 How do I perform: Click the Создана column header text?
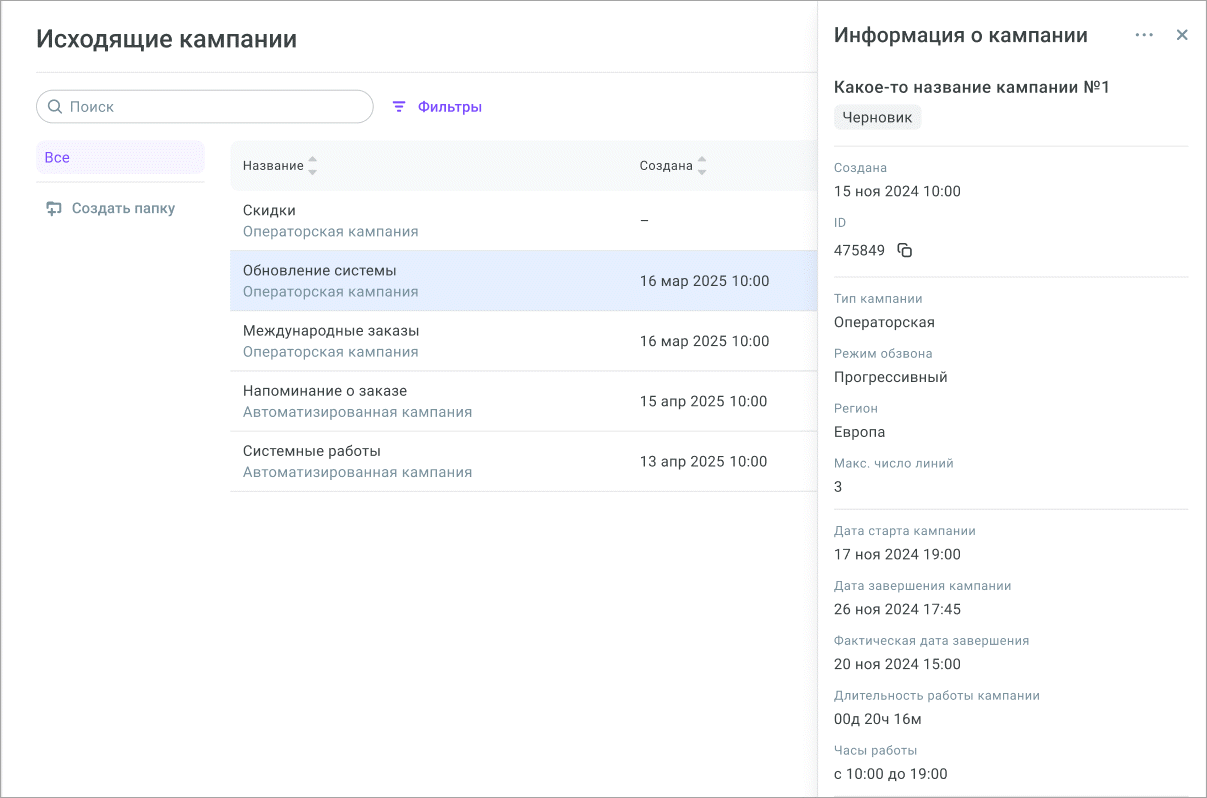click(x=666, y=166)
